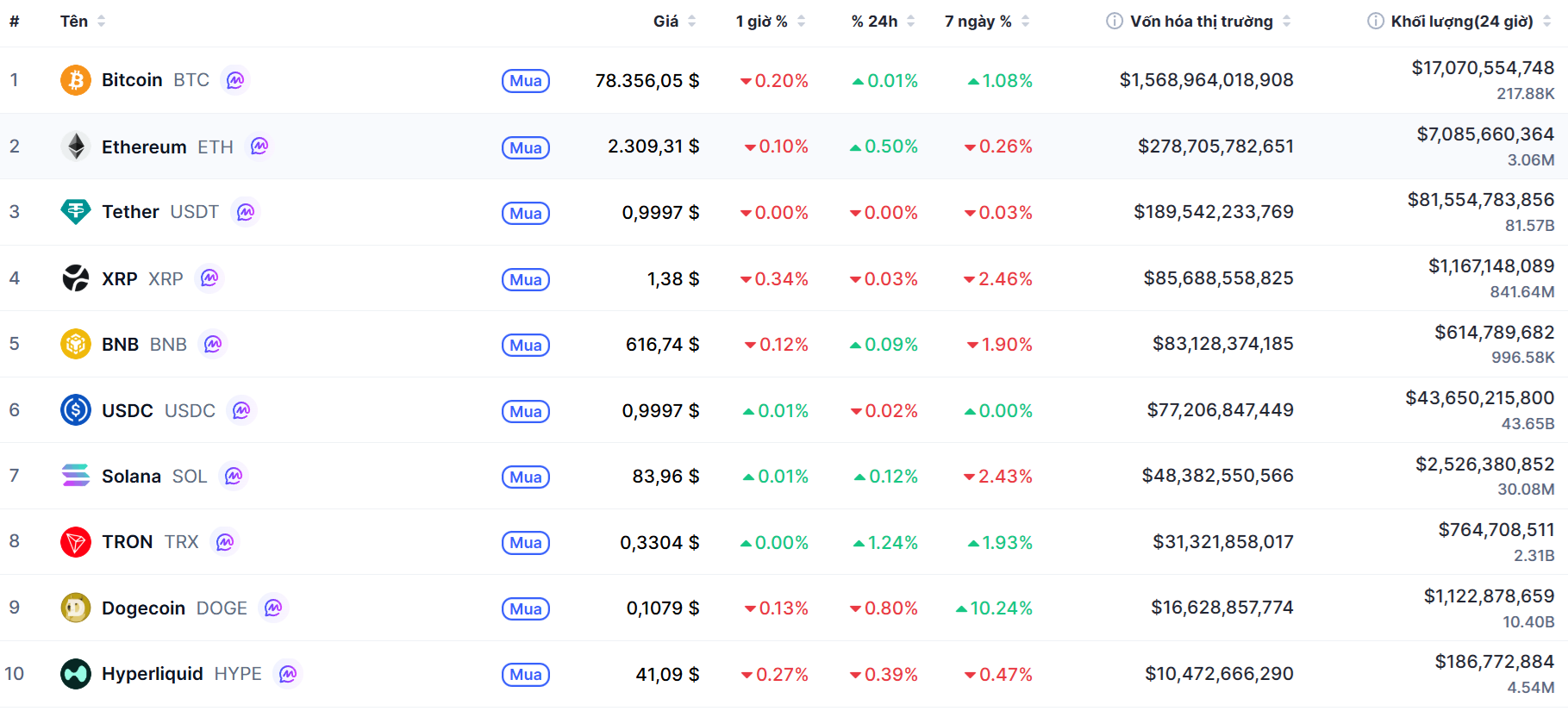The width and height of the screenshot is (1568, 711).
Task: Open the purple badge icon beside ETH
Action: coord(259,147)
